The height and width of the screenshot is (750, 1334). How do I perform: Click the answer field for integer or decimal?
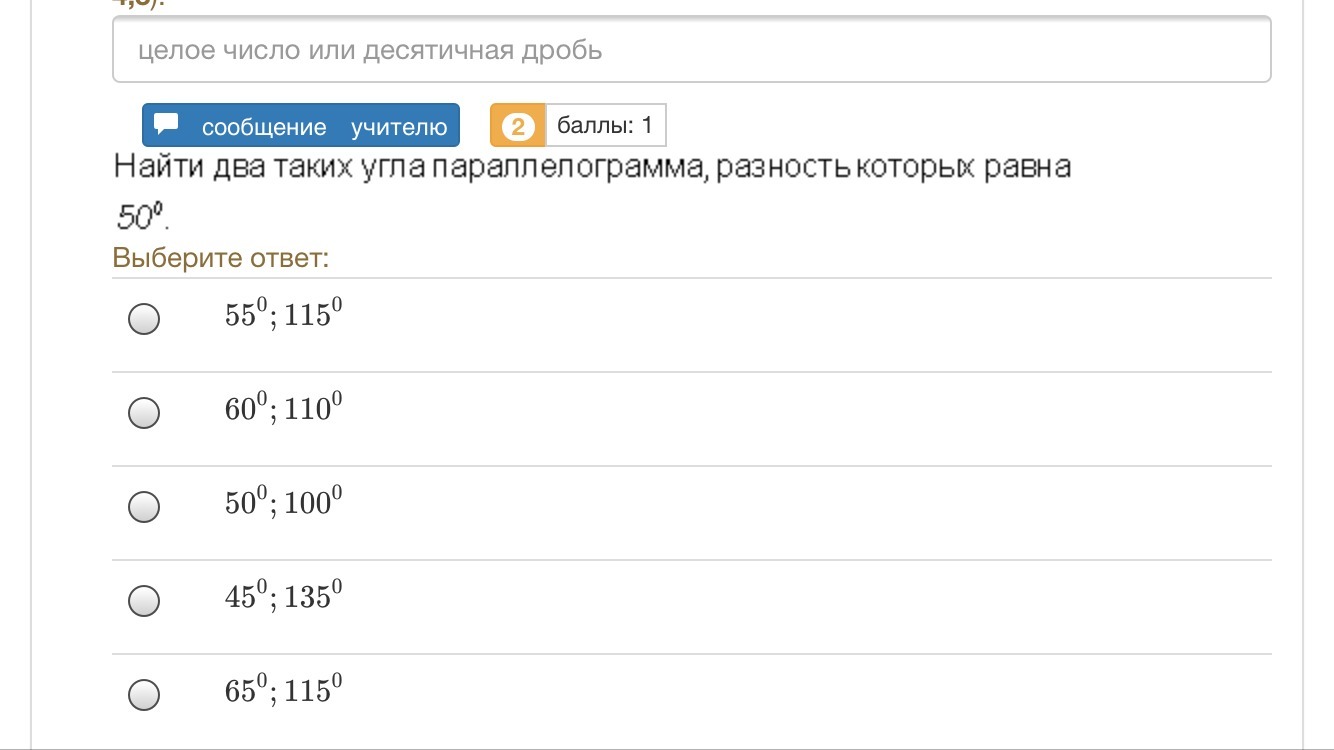point(691,49)
